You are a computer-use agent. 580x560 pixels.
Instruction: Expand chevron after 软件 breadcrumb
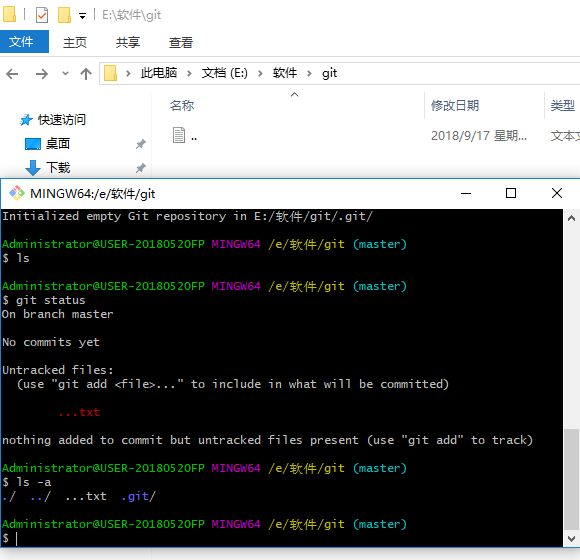pos(309,73)
